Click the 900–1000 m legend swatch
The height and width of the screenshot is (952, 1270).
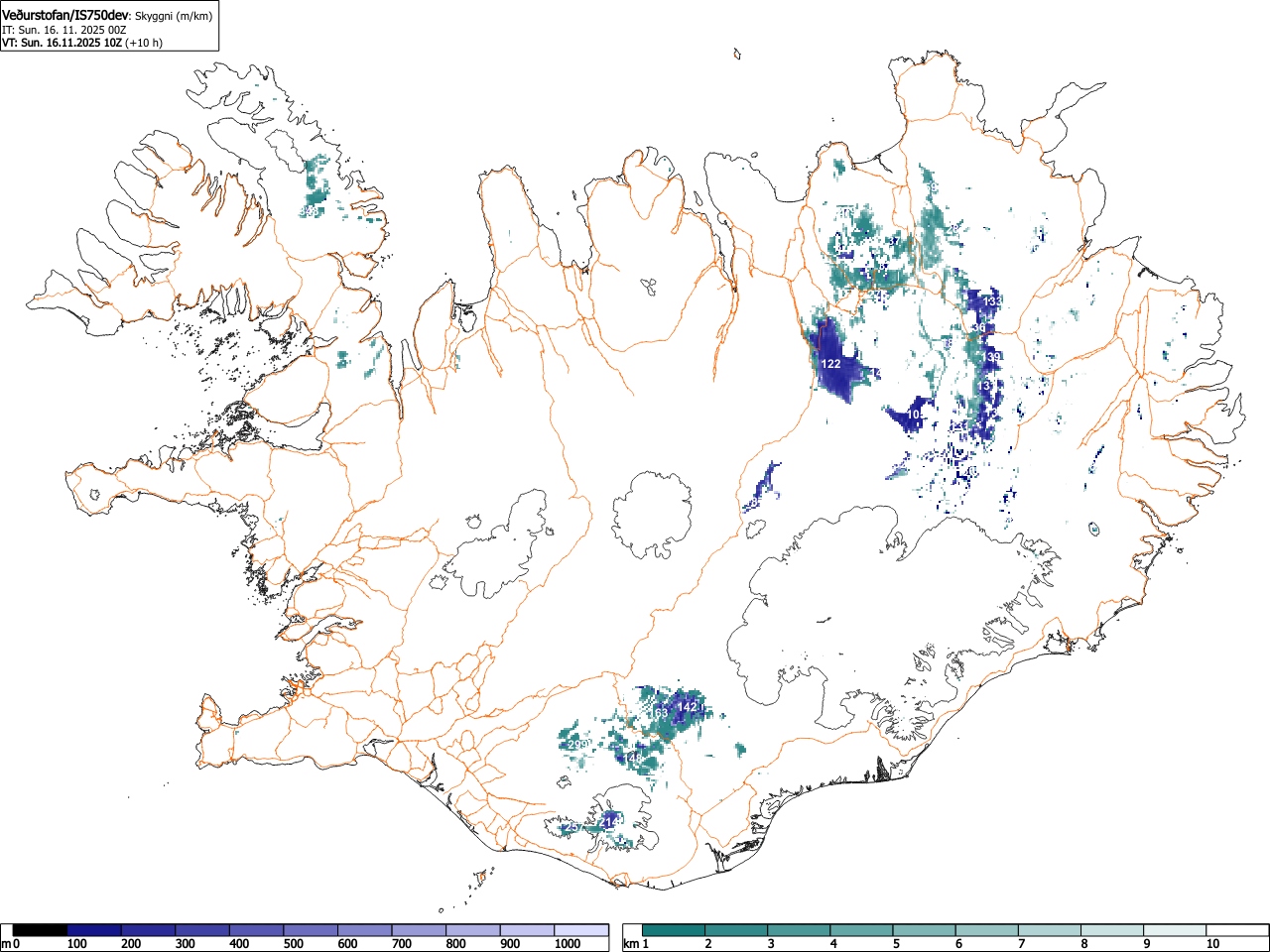[526, 930]
